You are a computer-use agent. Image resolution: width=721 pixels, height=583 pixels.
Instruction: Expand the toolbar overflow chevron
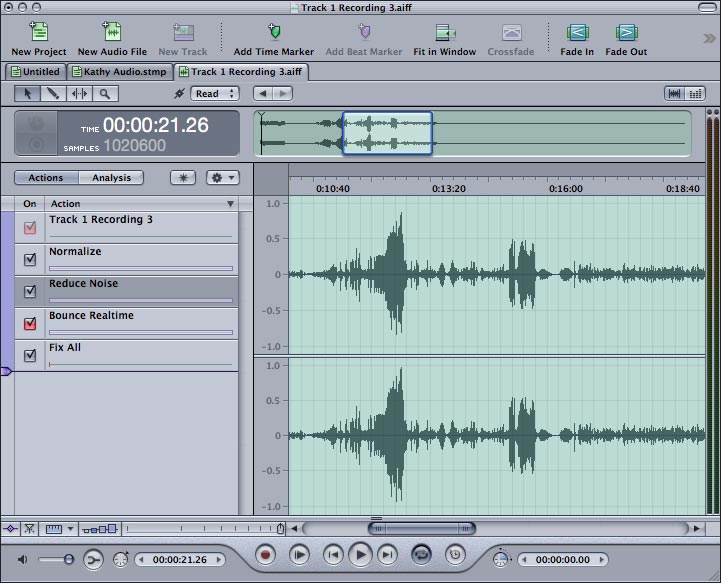(x=709, y=38)
